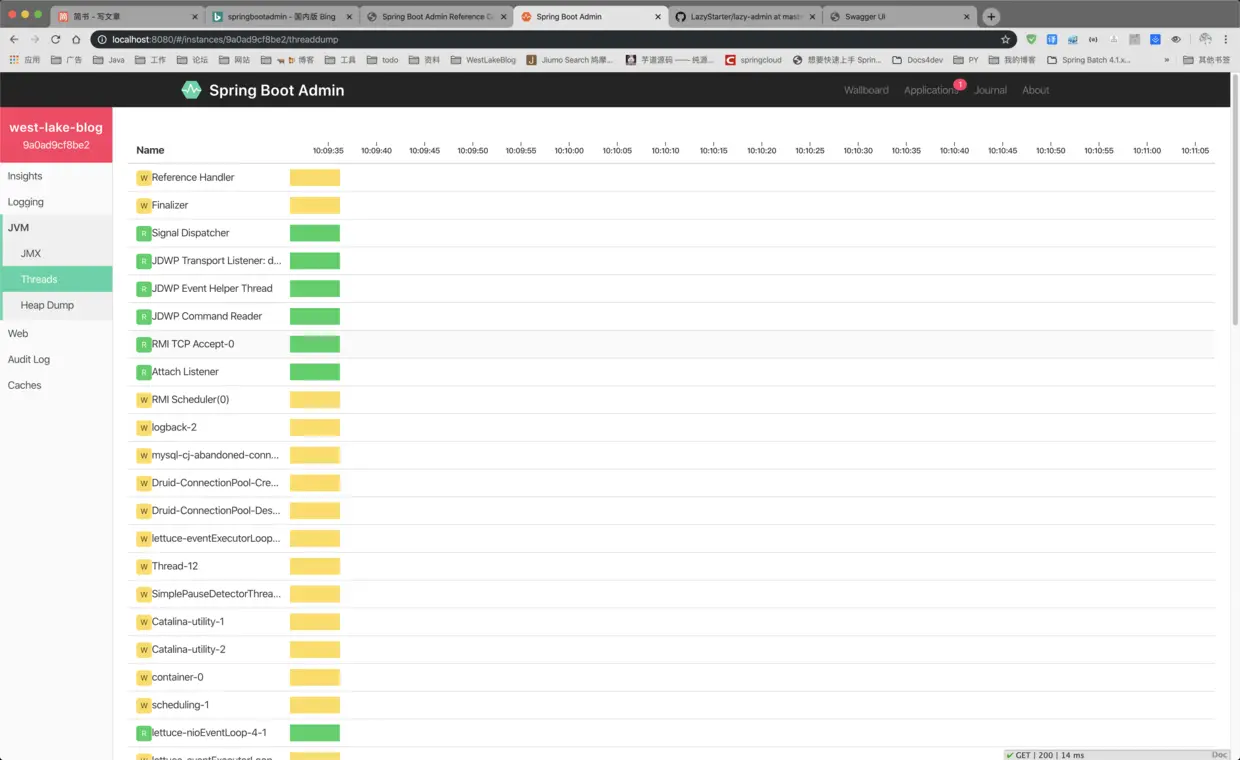Image resolution: width=1240 pixels, height=760 pixels.
Task: Open a new browser tab with plus button
Action: 991,16
